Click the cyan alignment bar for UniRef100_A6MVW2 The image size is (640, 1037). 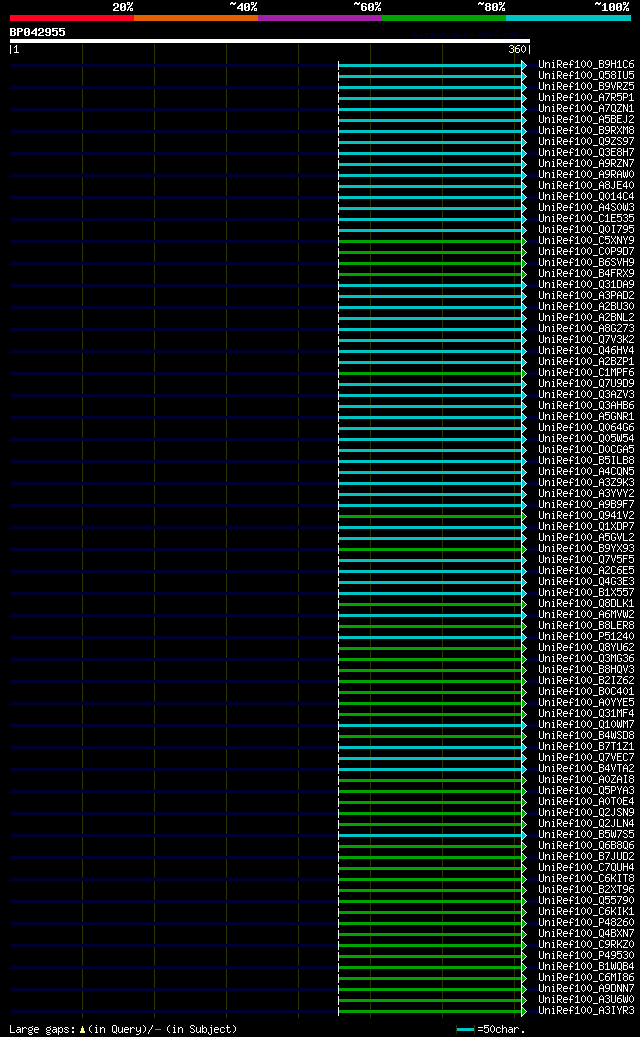coord(430,615)
